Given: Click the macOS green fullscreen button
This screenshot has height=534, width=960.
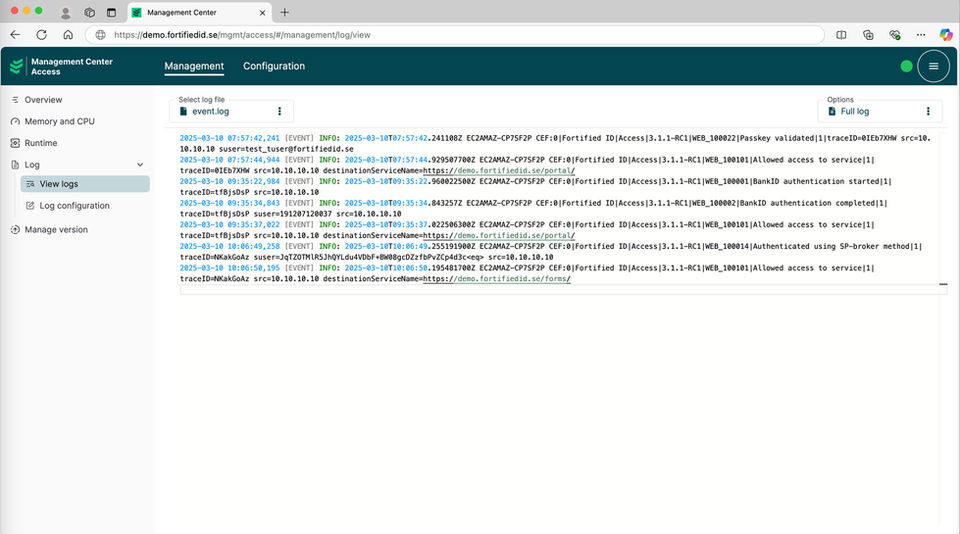Looking at the screenshot, I should click(x=39, y=10).
